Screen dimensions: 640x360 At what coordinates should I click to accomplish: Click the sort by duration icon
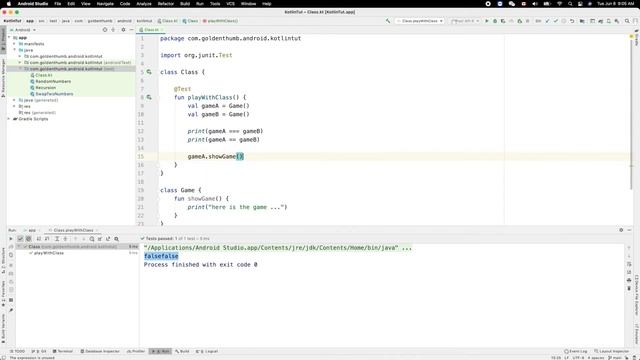[47, 239]
